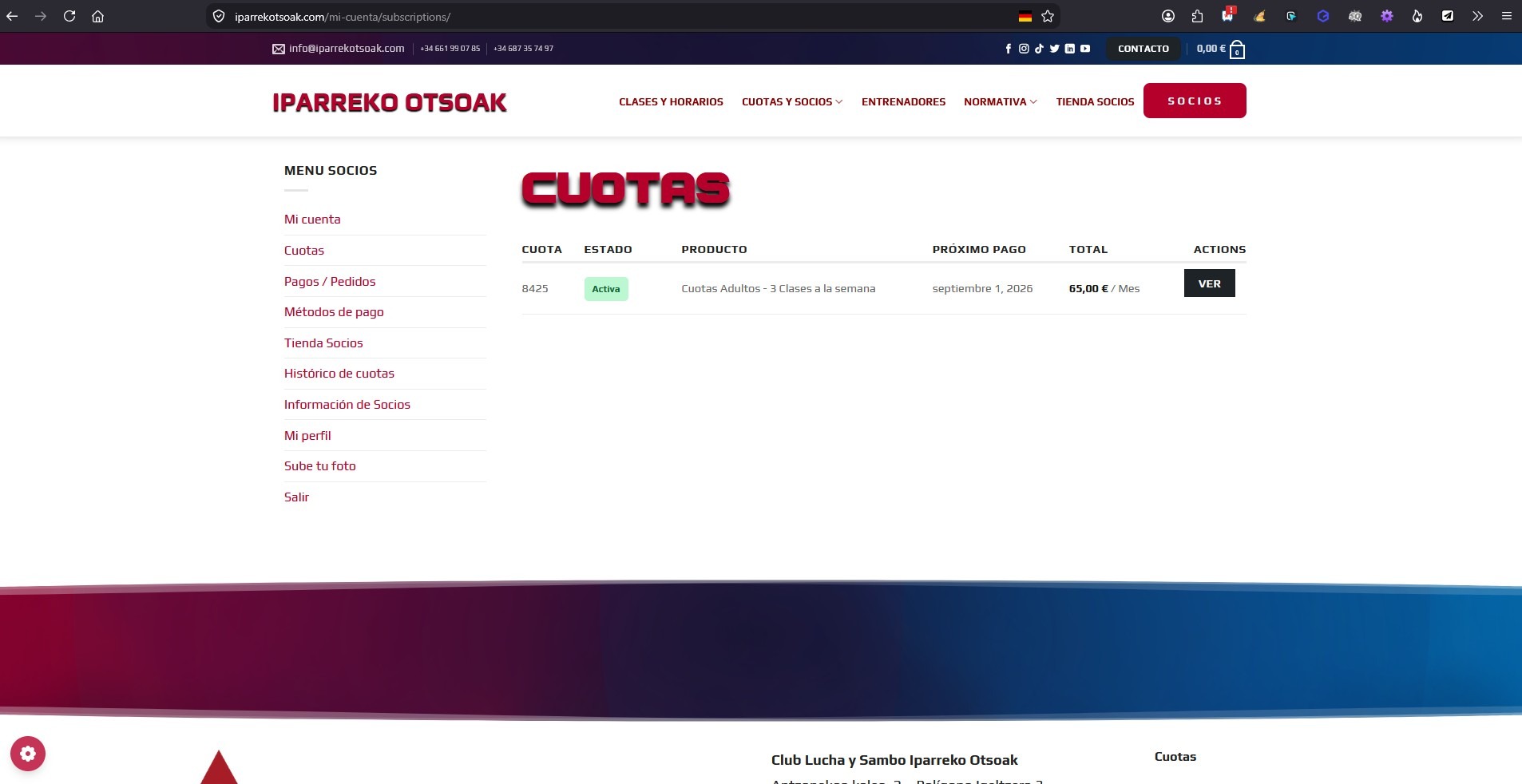Open the Facebook social icon
Screen dimensions: 1522x784
1008,49
